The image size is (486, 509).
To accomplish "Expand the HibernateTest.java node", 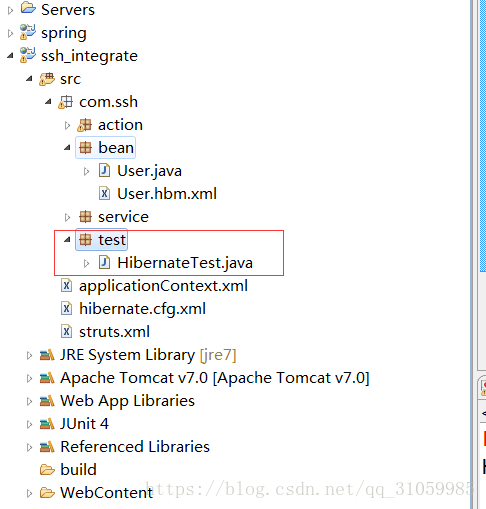I will 86,264.
